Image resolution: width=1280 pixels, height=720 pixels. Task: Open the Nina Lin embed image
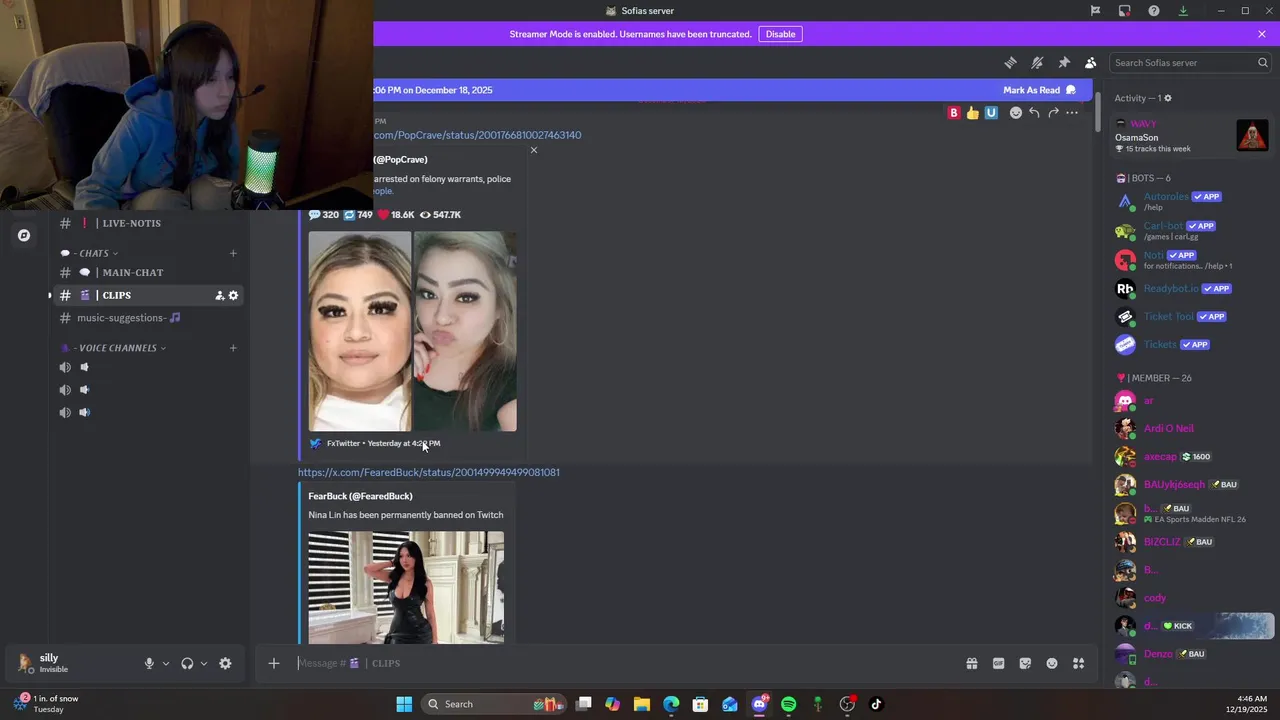pyautogui.click(x=406, y=587)
